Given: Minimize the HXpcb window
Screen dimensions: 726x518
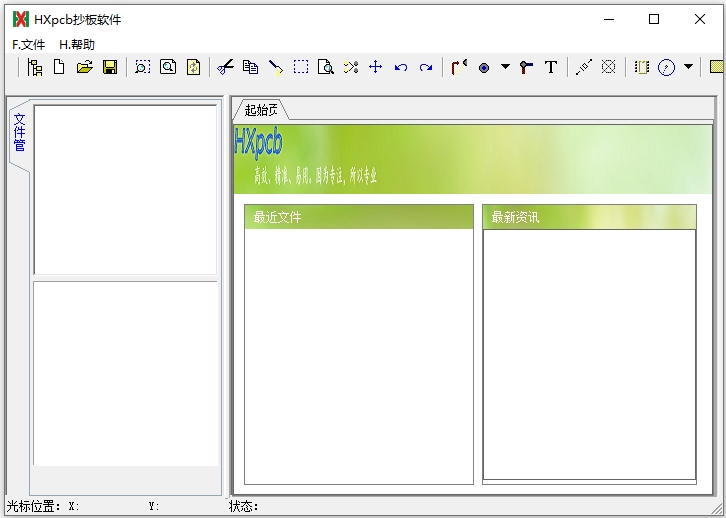Looking at the screenshot, I should click(609, 19).
